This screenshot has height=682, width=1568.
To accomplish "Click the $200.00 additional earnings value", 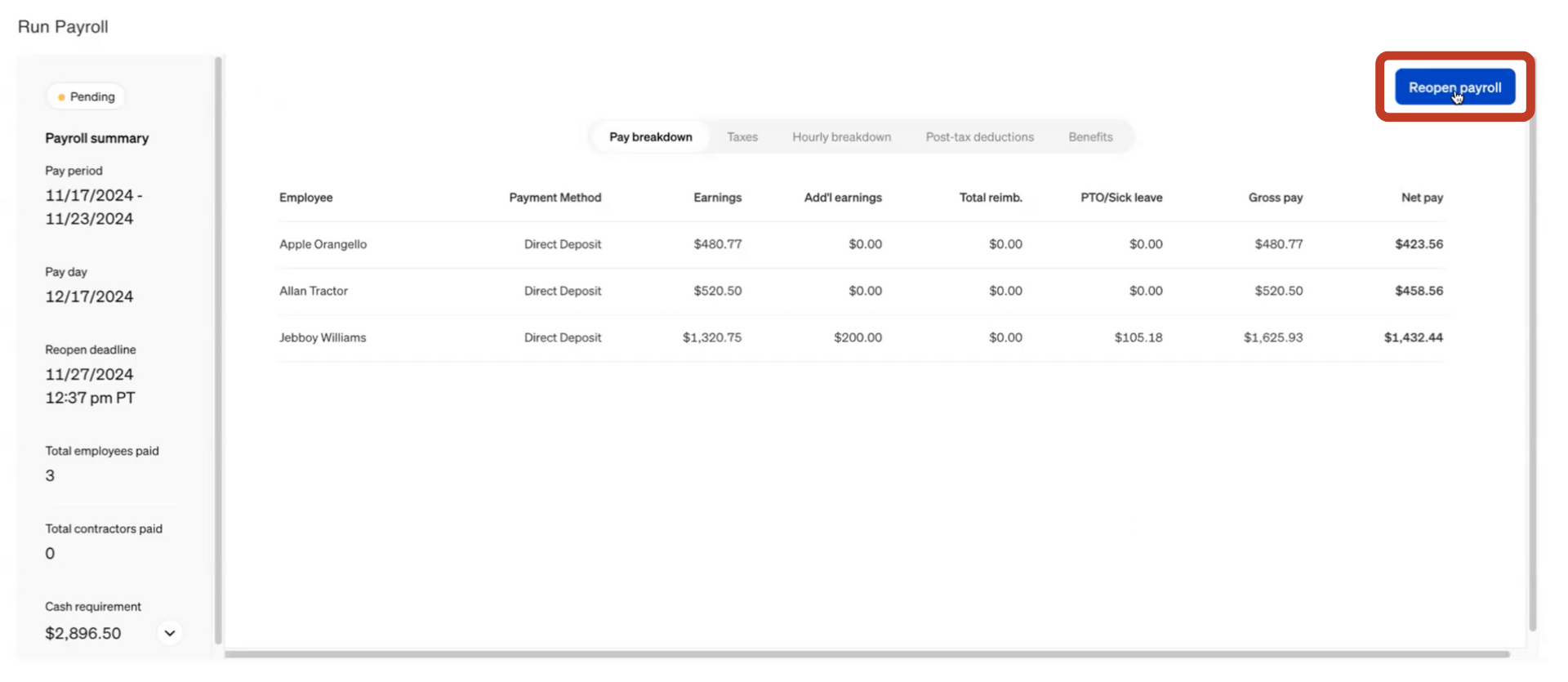I will 857,337.
